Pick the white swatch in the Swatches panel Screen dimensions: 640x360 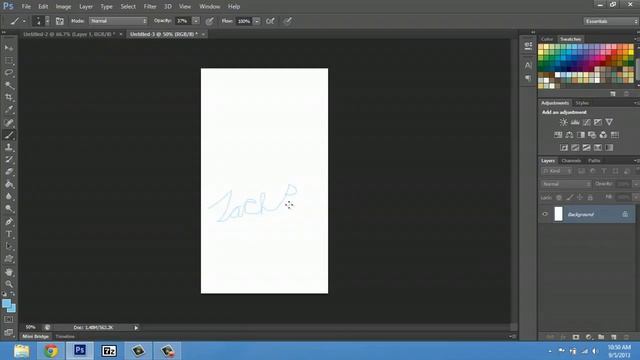558,75
